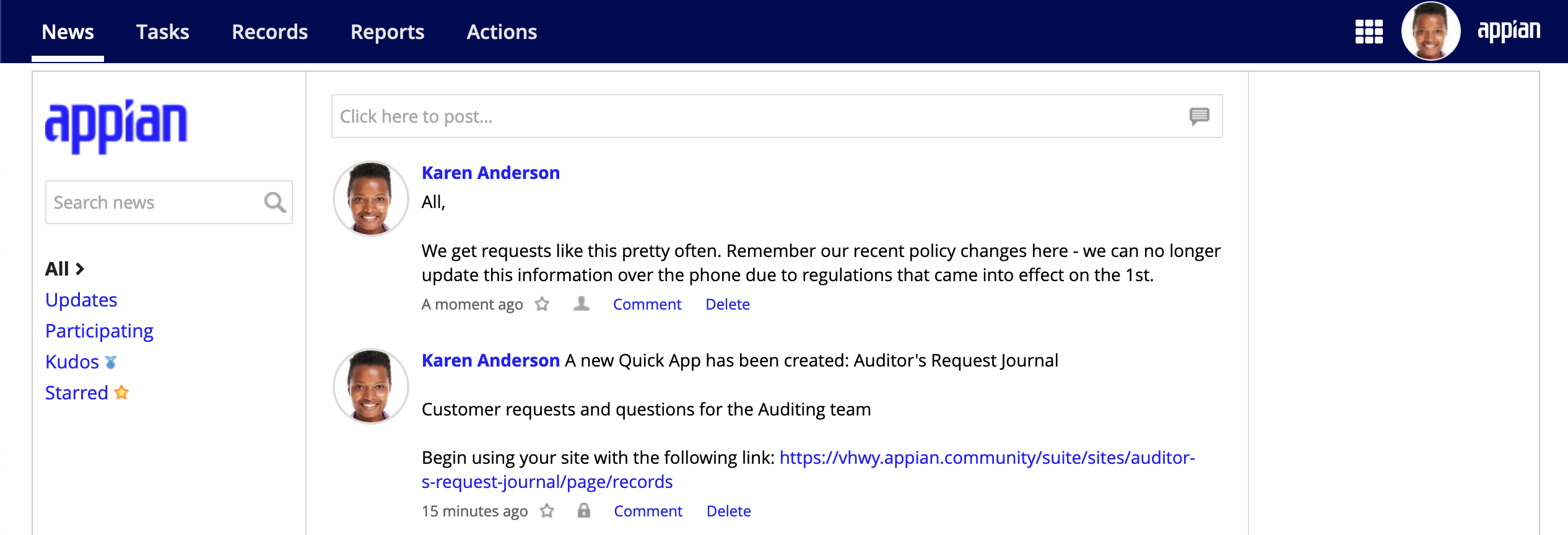
Task: Open Karen Anderson name on Quick App post
Action: [x=490, y=360]
